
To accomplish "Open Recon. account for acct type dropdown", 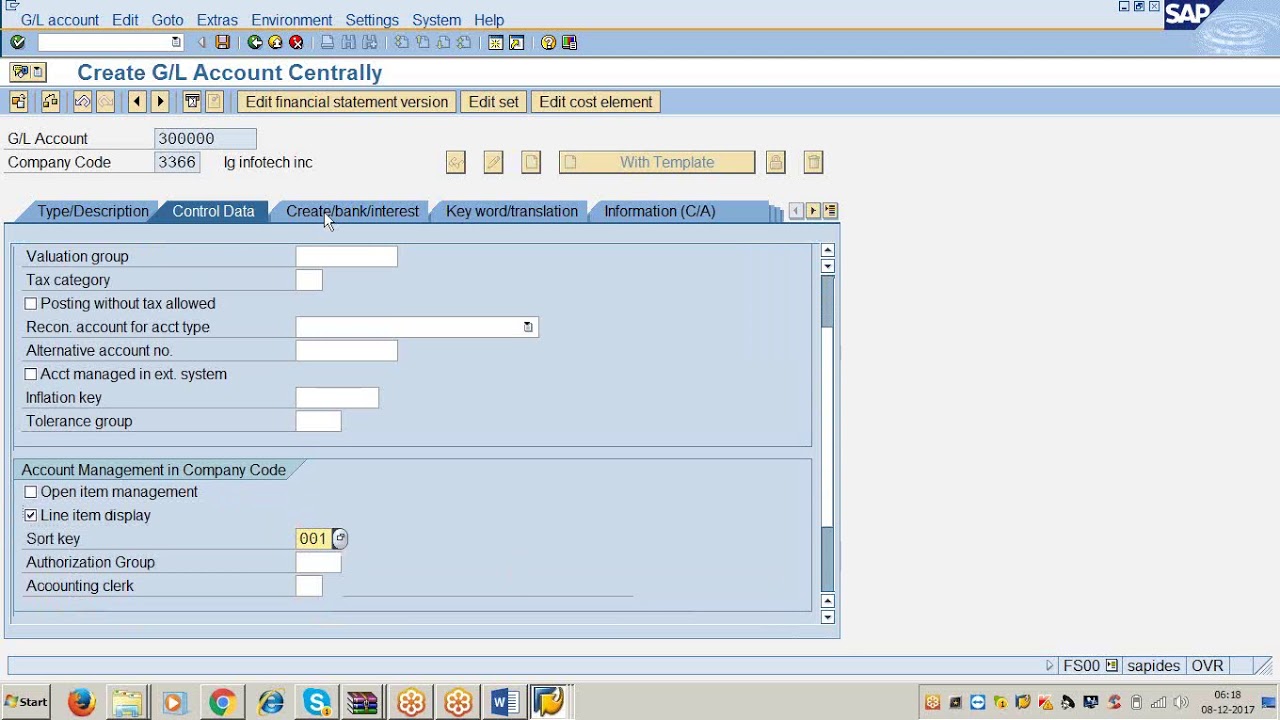I will [528, 327].
